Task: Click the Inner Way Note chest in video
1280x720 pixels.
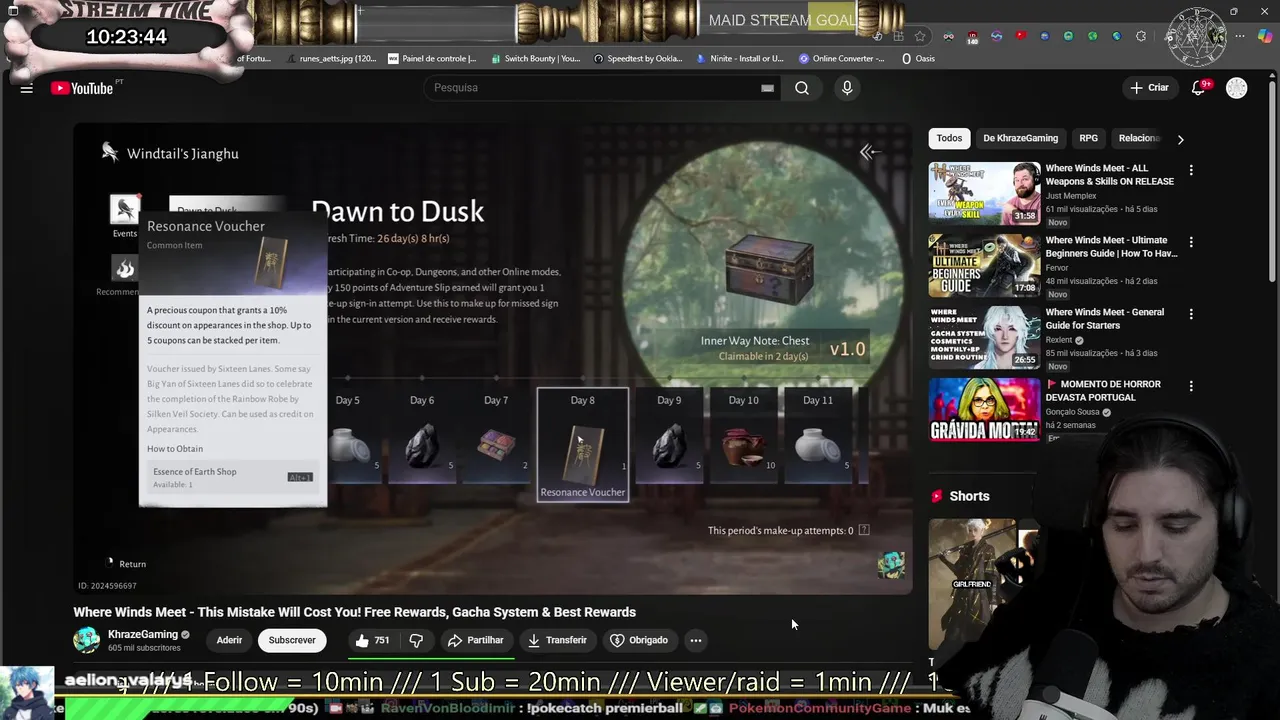Action: 768,270
